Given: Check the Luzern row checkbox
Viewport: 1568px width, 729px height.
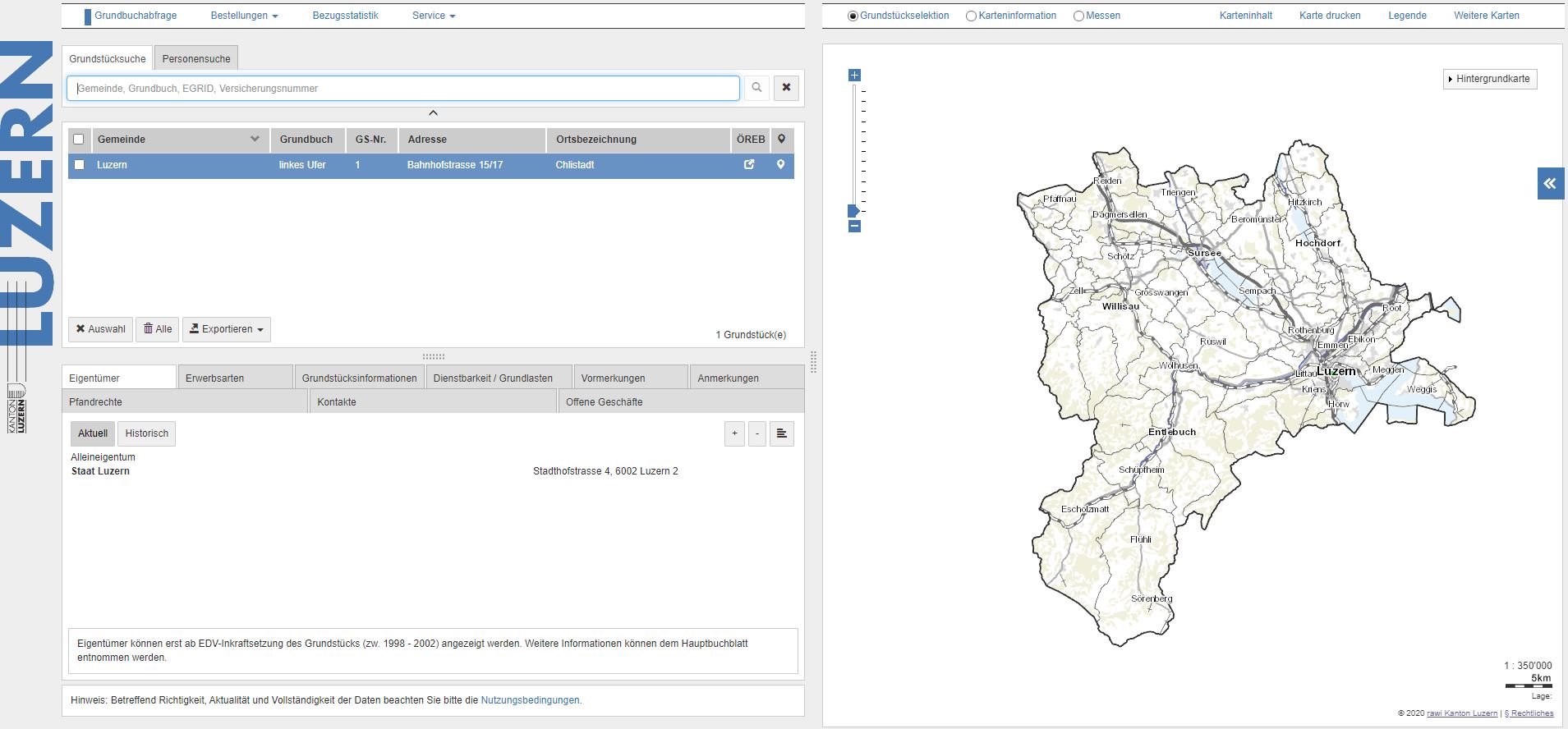Looking at the screenshot, I should point(80,165).
